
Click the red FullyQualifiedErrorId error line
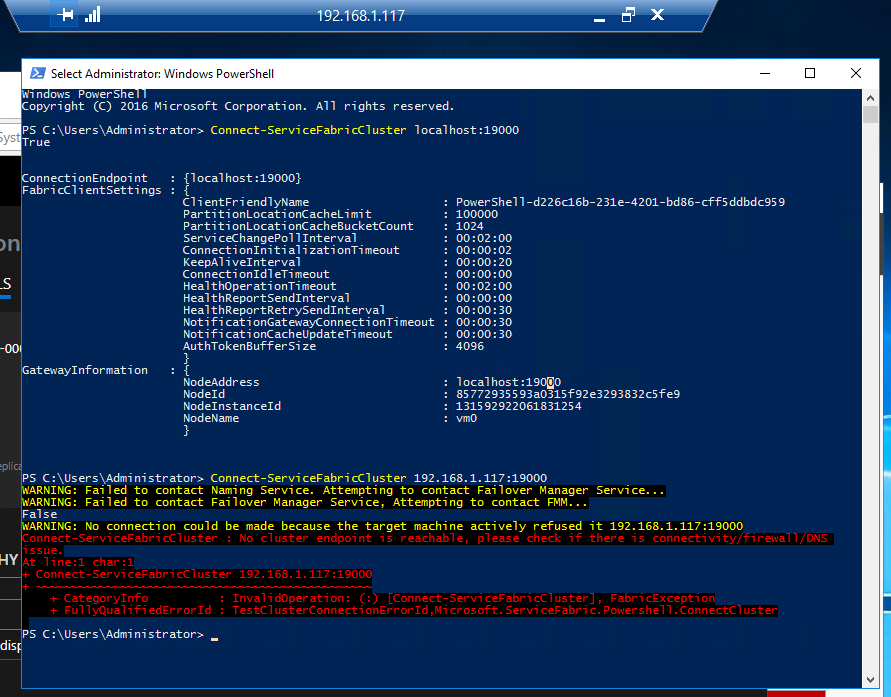pyautogui.click(x=420, y=610)
